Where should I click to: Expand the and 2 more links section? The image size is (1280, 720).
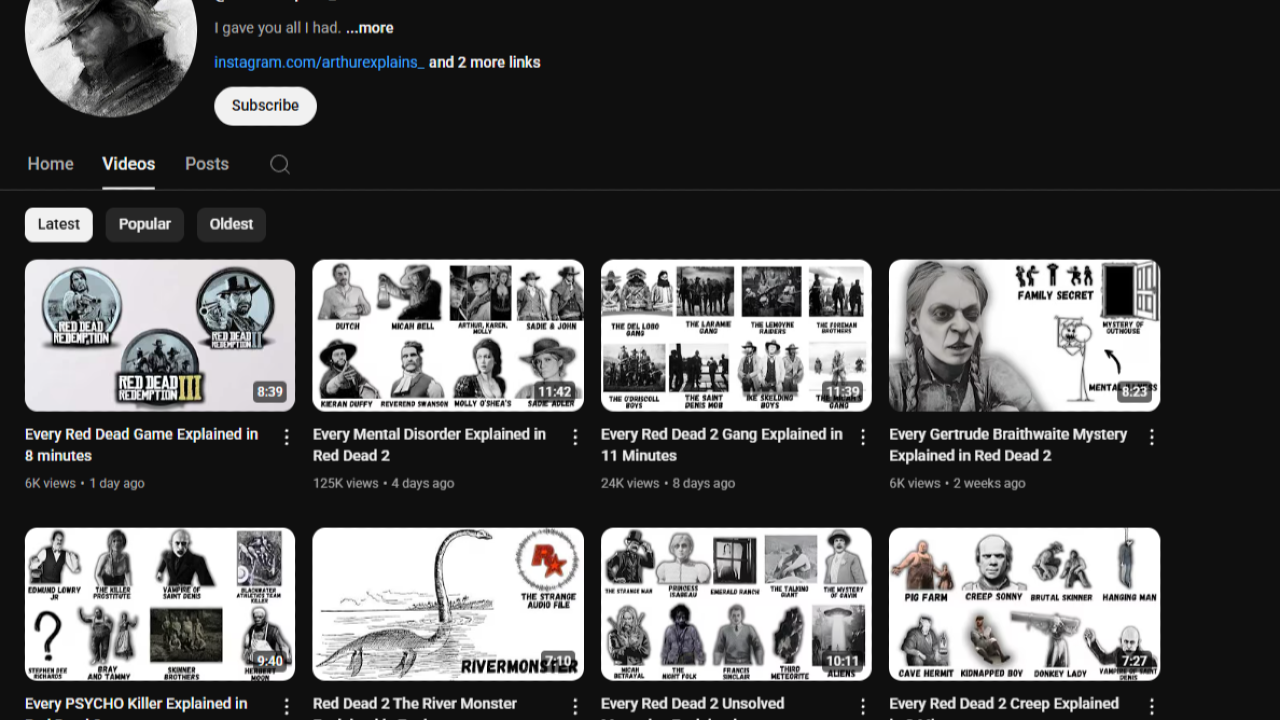coord(484,62)
